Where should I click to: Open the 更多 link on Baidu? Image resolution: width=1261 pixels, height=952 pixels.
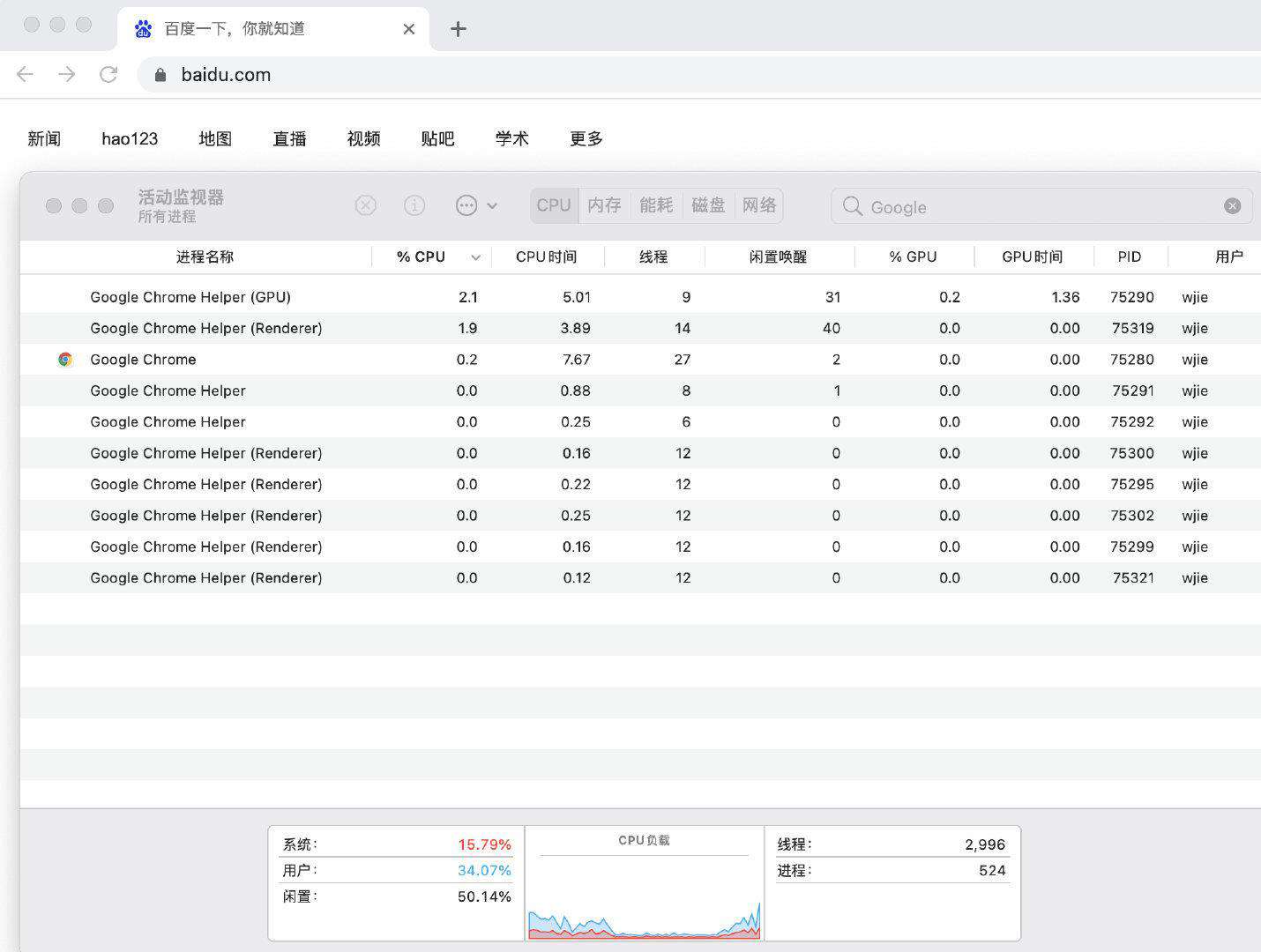point(586,138)
